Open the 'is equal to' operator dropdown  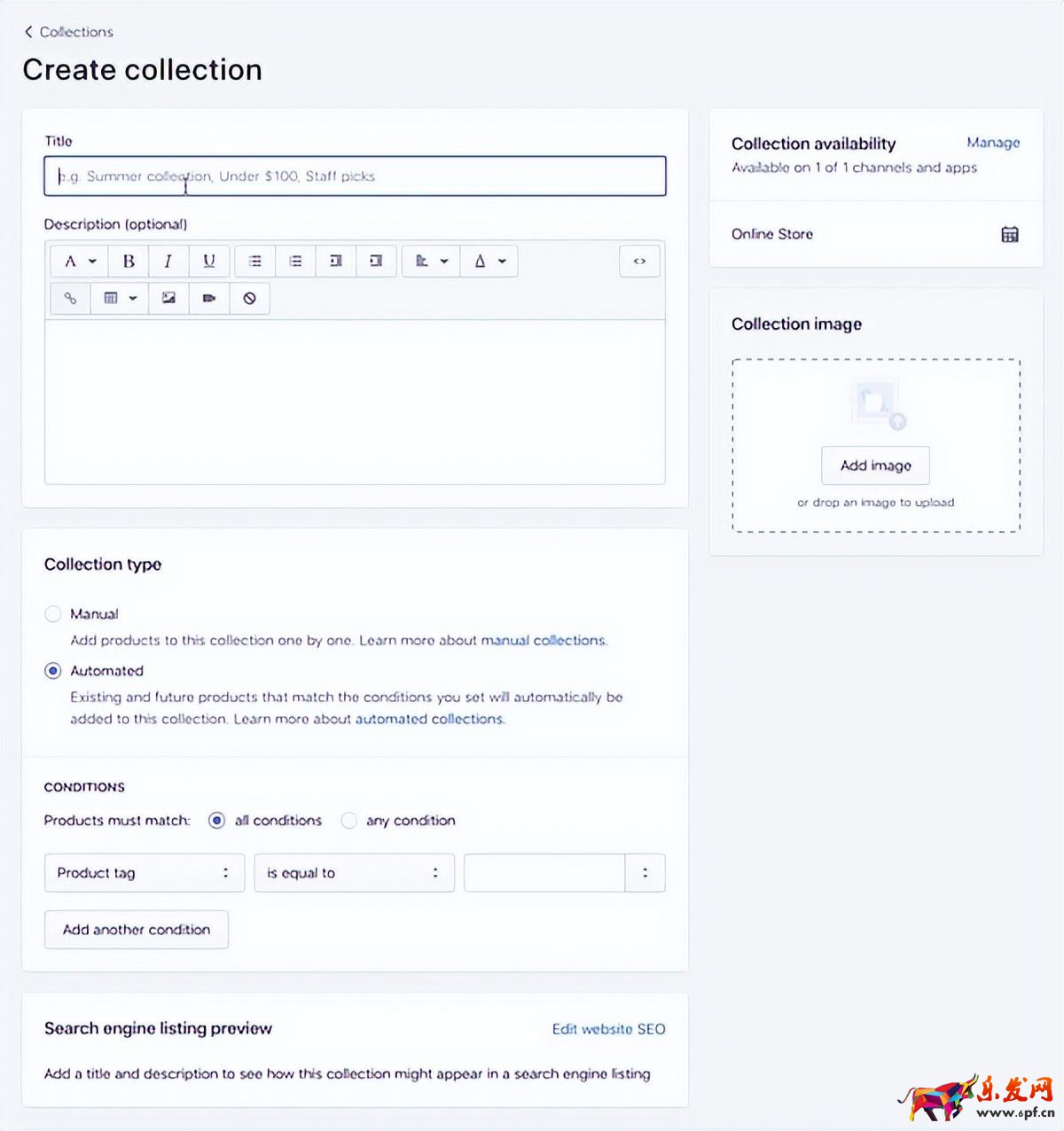pyautogui.click(x=354, y=873)
